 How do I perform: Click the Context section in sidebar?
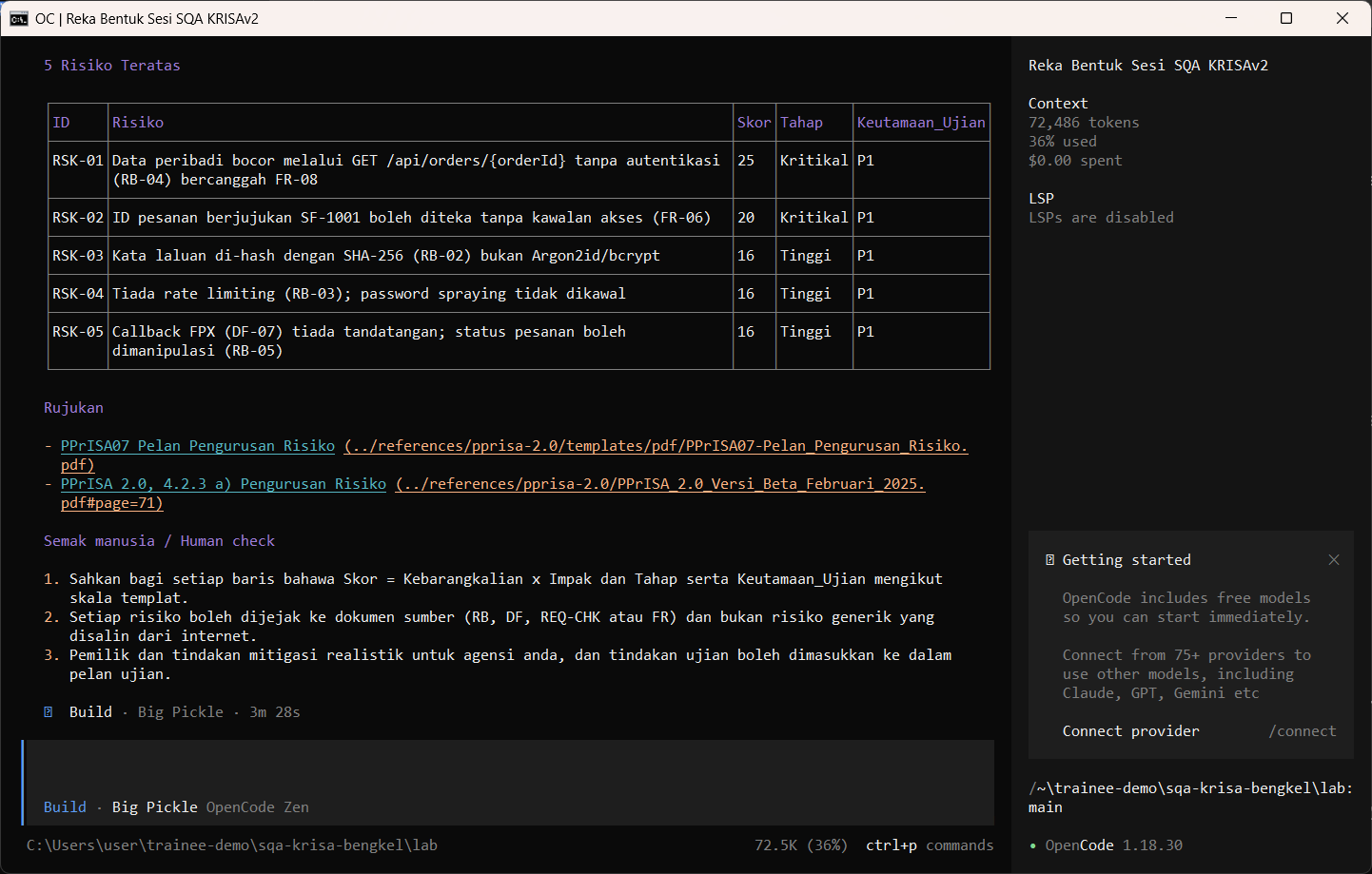coord(1058,104)
